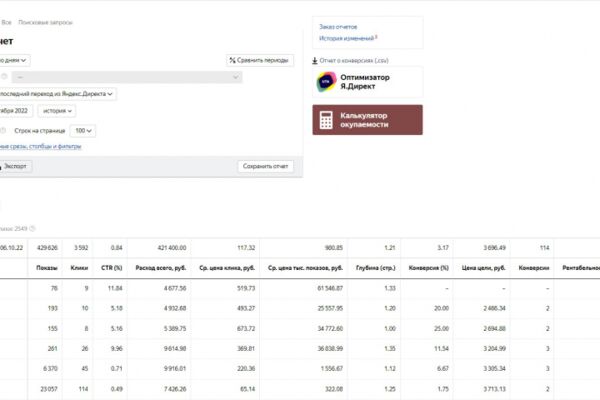
Task: Open the 'История изменений' link
Action: [346, 38]
